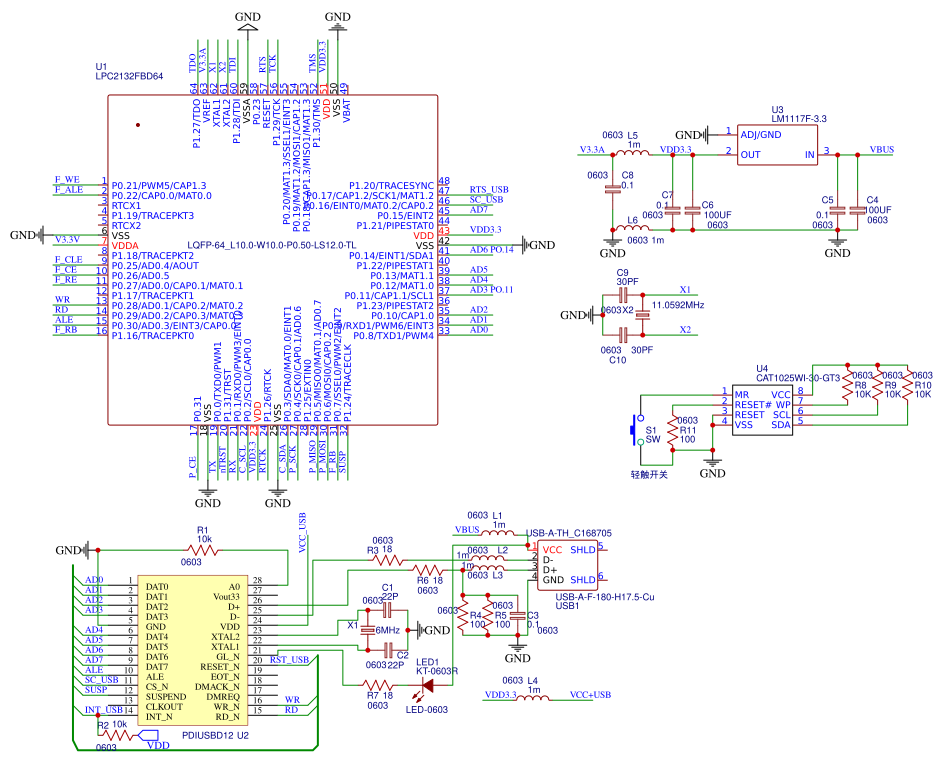The image size is (943, 763).
Task: Click the LPC2132FBD64 part name
Action: [129, 76]
